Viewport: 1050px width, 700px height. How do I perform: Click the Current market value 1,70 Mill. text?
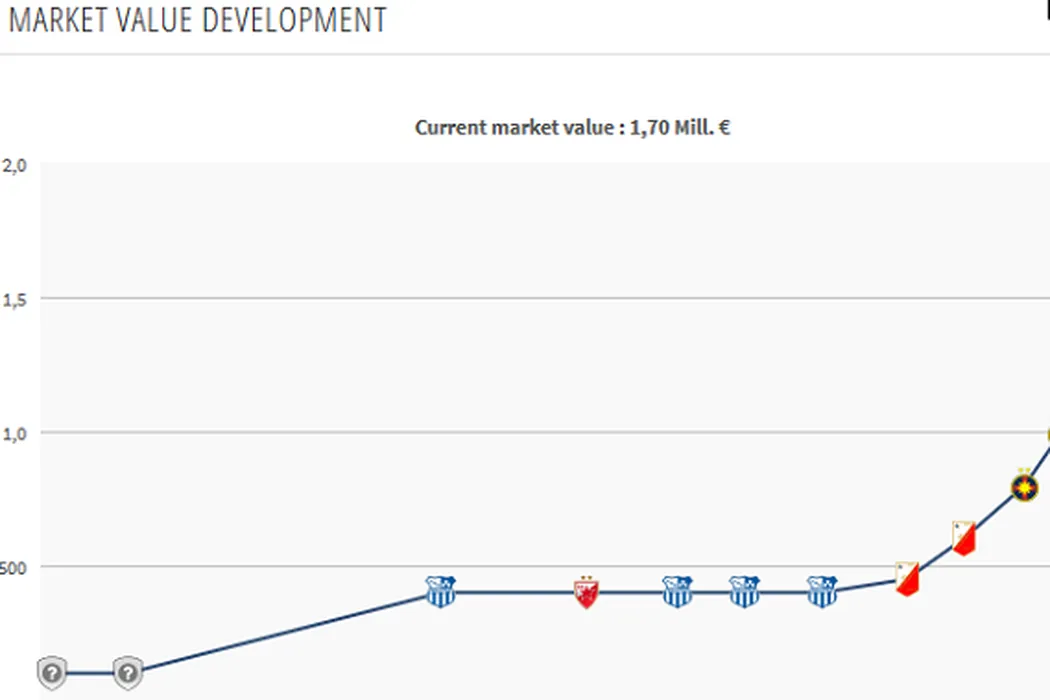coord(572,128)
